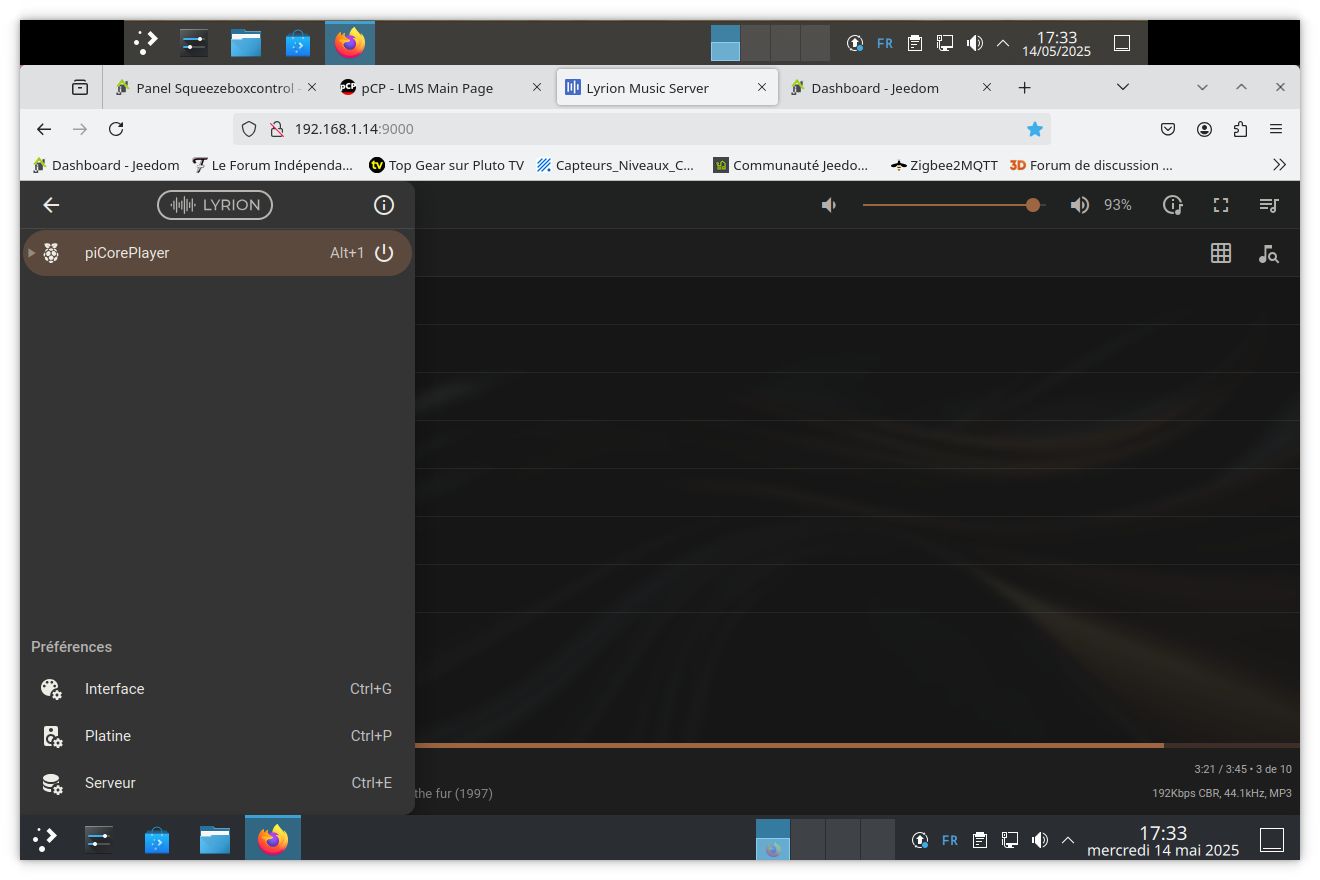Open Capteurs_Niveaux_C... bookmark

[615, 165]
